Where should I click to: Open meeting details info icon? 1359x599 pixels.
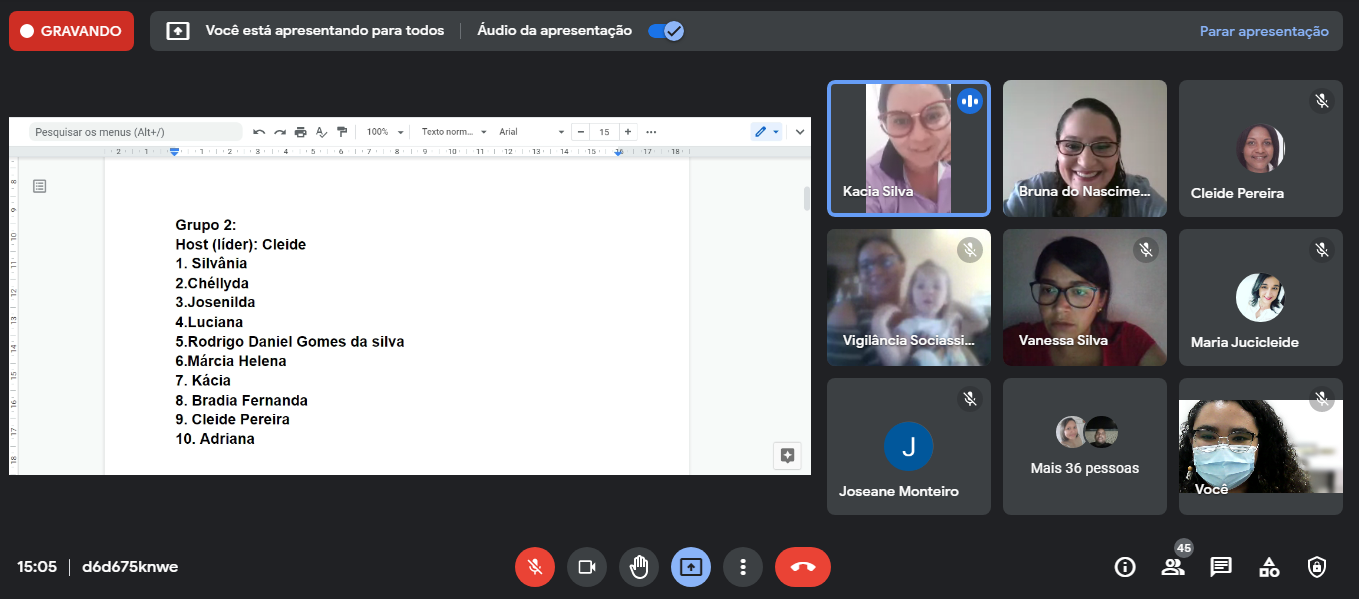1125,567
